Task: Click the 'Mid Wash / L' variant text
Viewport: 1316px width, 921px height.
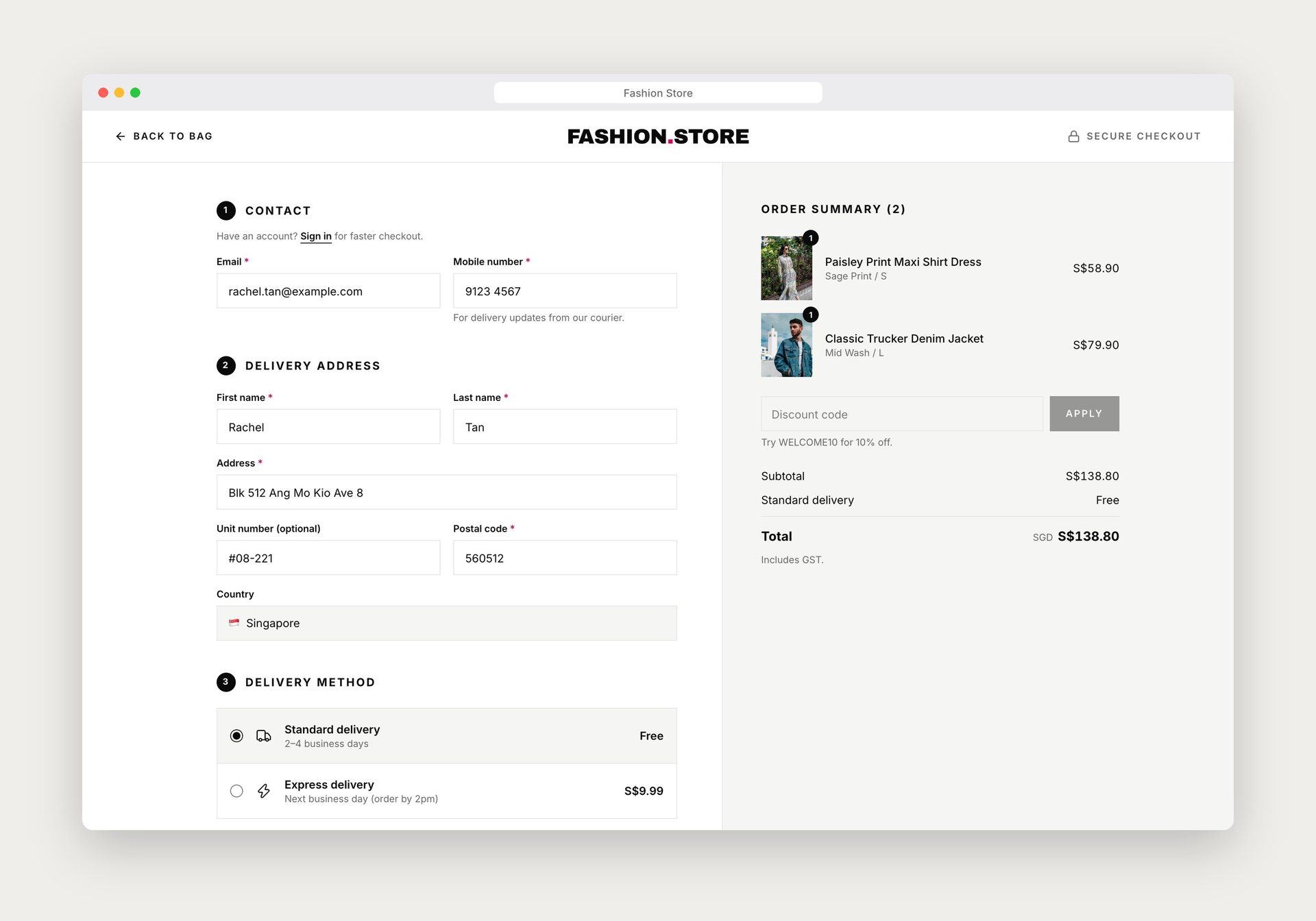Action: [854, 353]
